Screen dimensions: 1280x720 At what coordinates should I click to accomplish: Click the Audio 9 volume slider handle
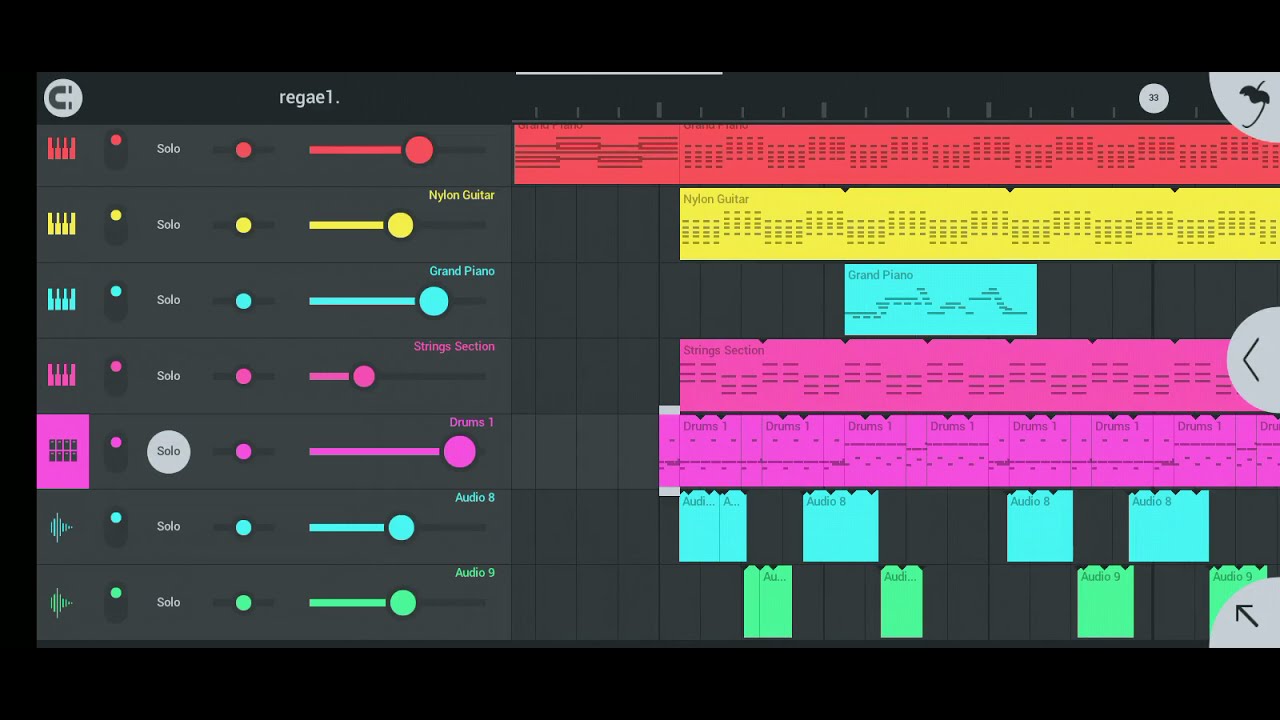pyautogui.click(x=403, y=603)
